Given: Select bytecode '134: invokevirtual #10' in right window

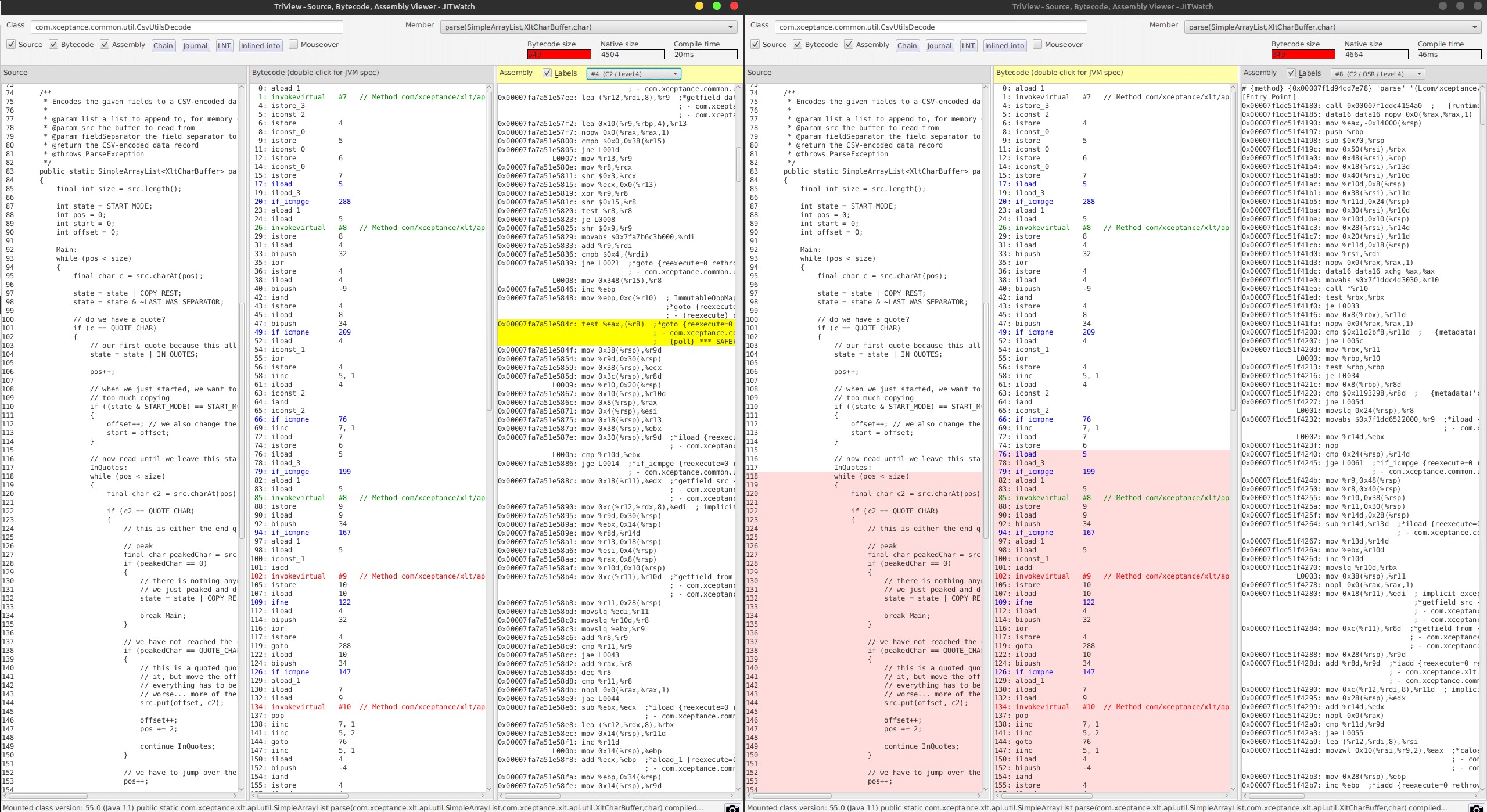Looking at the screenshot, I should (1112, 707).
